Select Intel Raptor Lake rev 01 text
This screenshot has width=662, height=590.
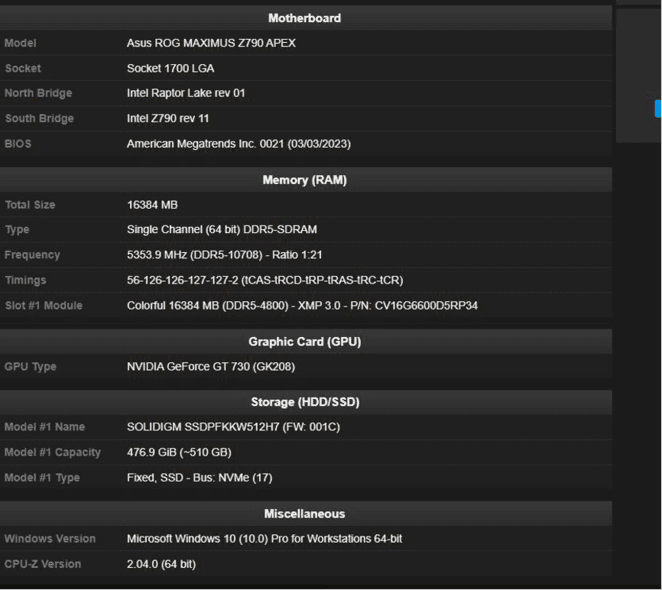point(186,93)
